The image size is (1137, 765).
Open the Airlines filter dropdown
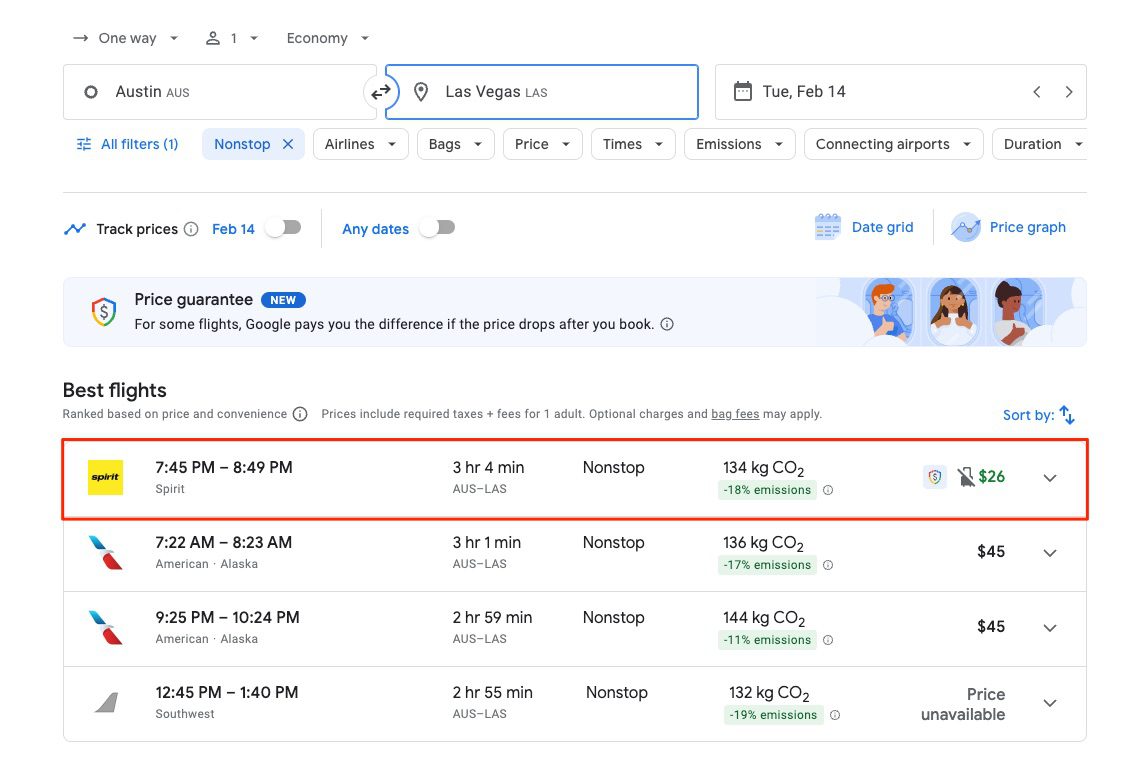click(x=360, y=143)
